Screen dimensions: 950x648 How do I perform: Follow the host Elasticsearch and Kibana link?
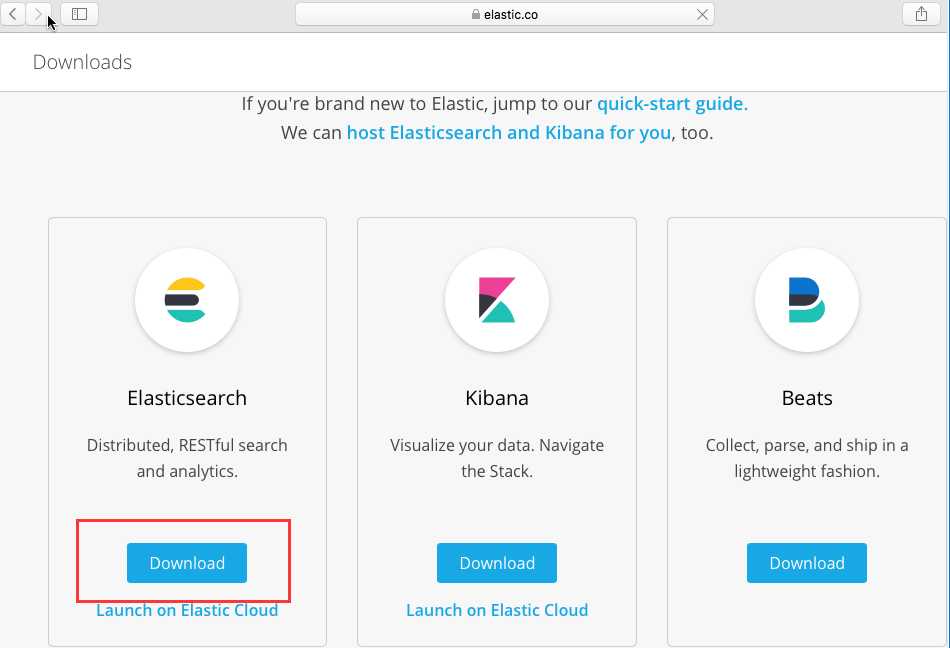[x=508, y=132]
